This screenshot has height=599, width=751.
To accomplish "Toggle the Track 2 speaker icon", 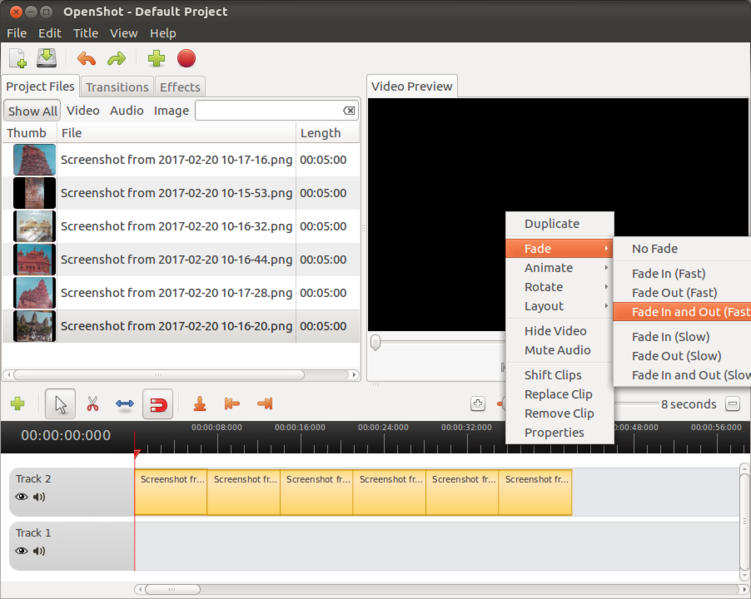I will click(39, 497).
